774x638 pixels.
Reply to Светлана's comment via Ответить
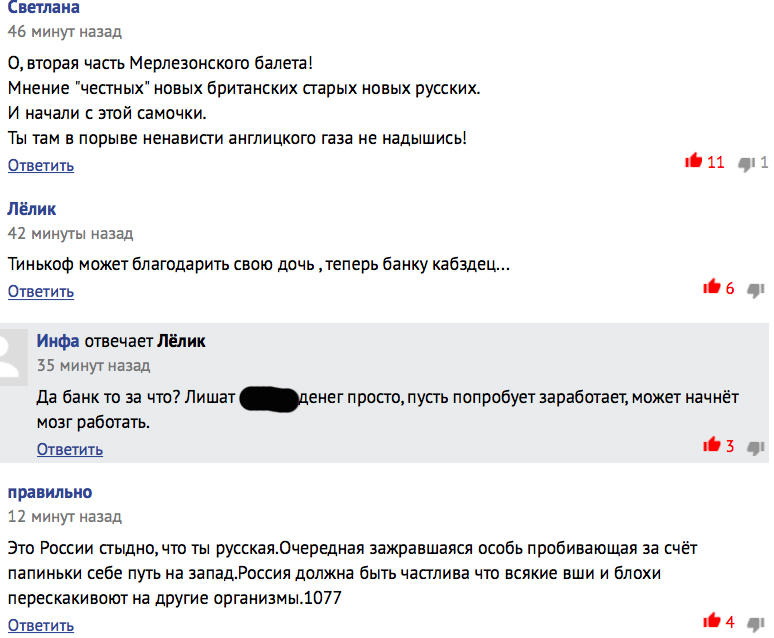click(x=41, y=165)
